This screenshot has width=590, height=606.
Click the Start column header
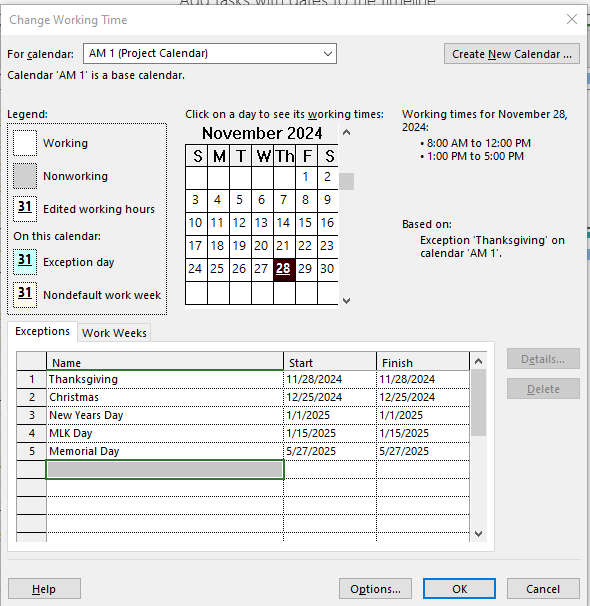pyautogui.click(x=330, y=363)
